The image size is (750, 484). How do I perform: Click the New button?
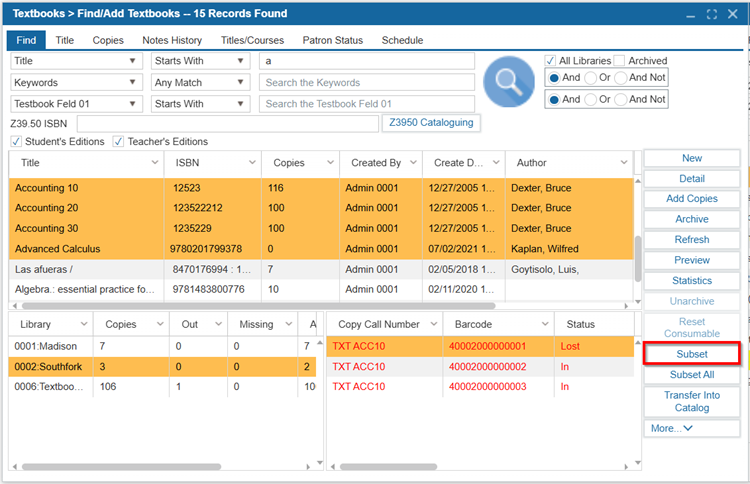coord(692,158)
